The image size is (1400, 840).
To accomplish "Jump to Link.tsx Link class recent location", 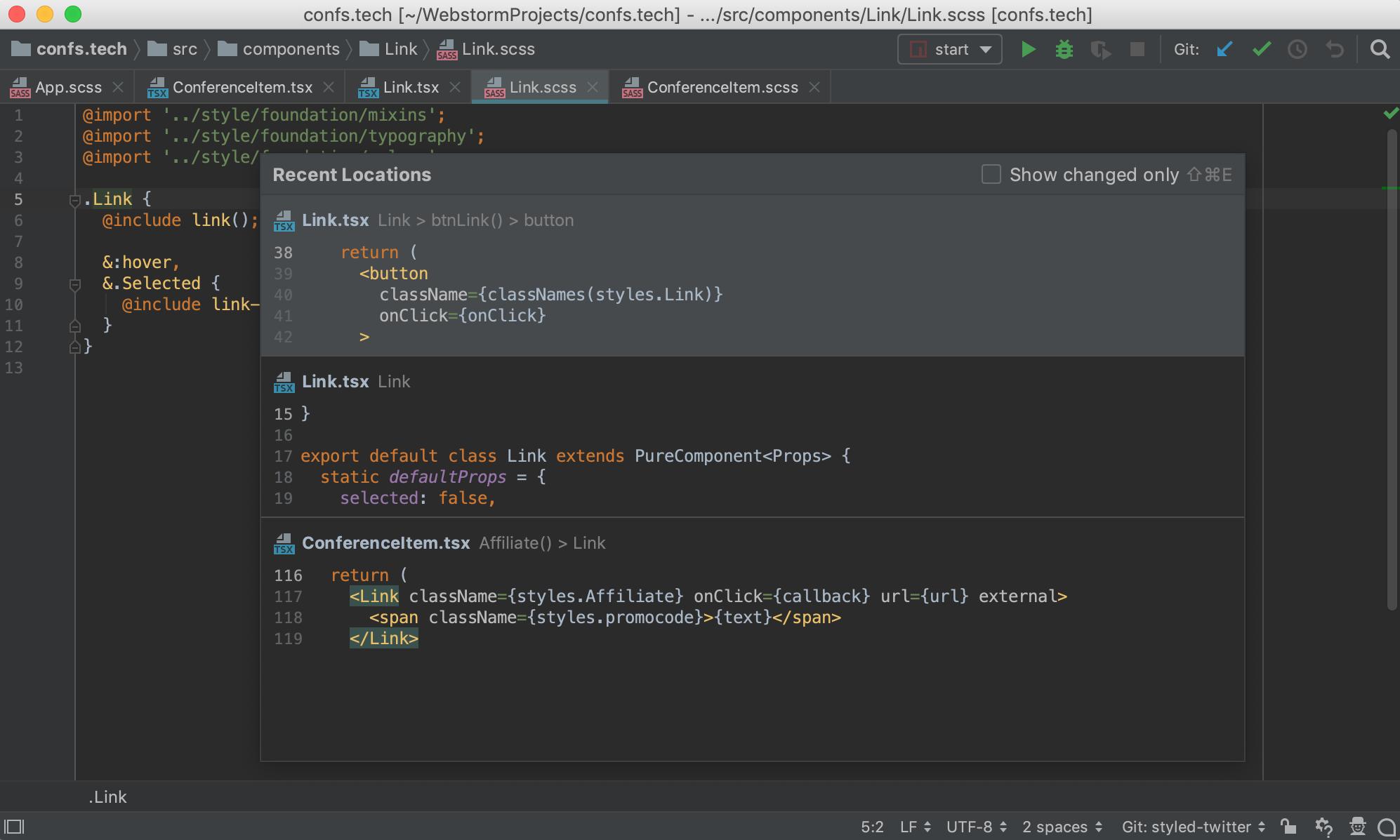I will click(x=752, y=437).
